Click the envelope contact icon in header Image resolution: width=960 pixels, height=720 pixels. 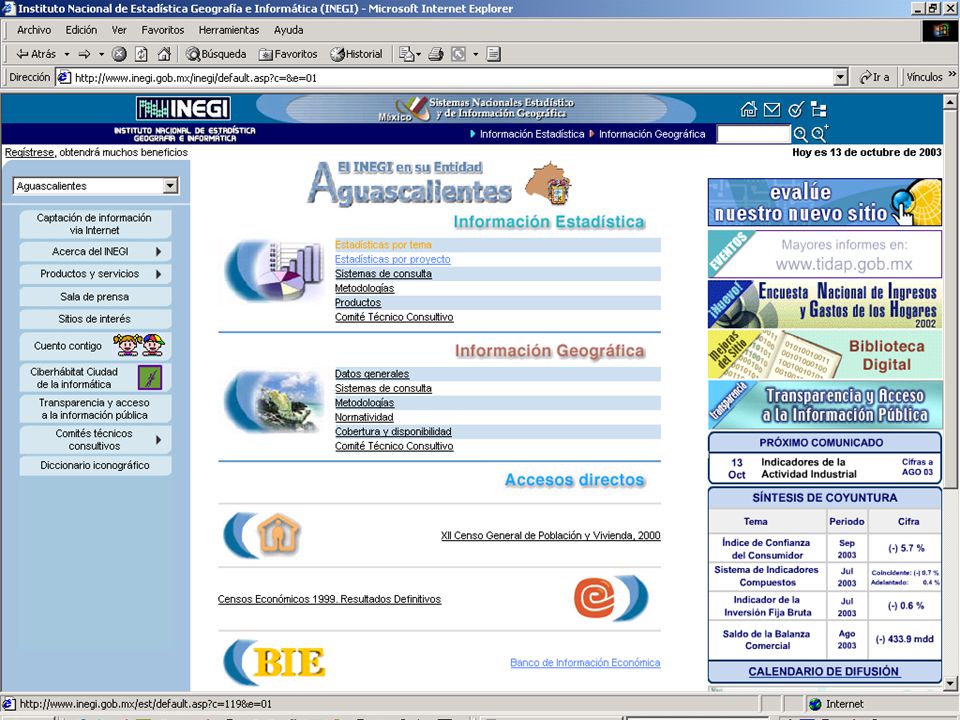(x=772, y=110)
